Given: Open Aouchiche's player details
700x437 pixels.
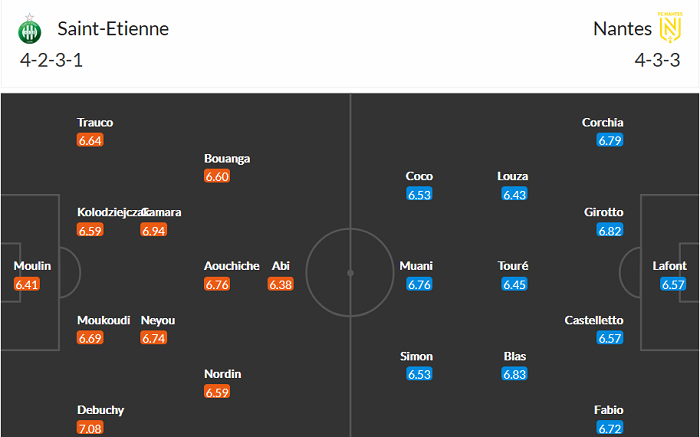Looking at the screenshot, I should point(231,266).
